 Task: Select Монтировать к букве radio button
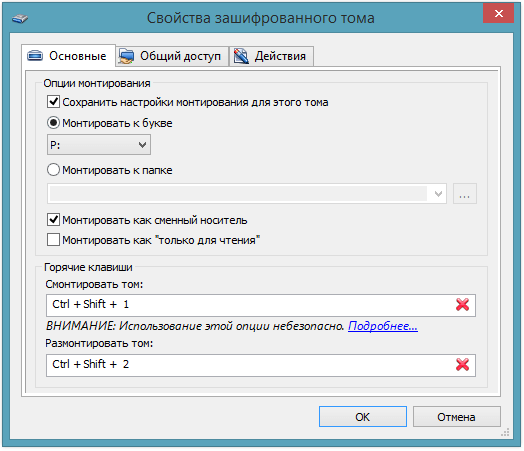[53, 123]
